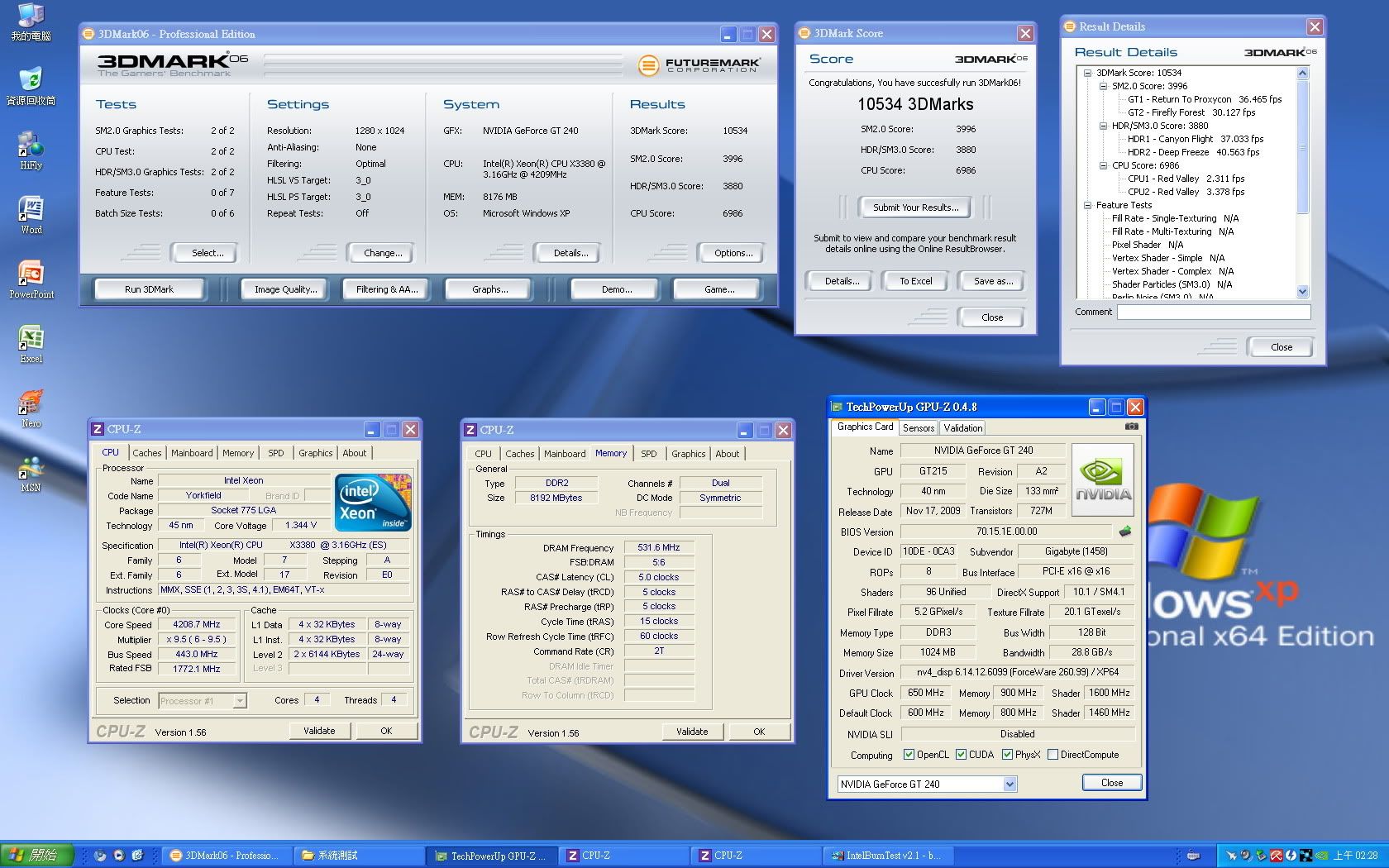Click the Futuremark Corporation logo
Viewport: 1389px width, 868px height.
coord(699,64)
